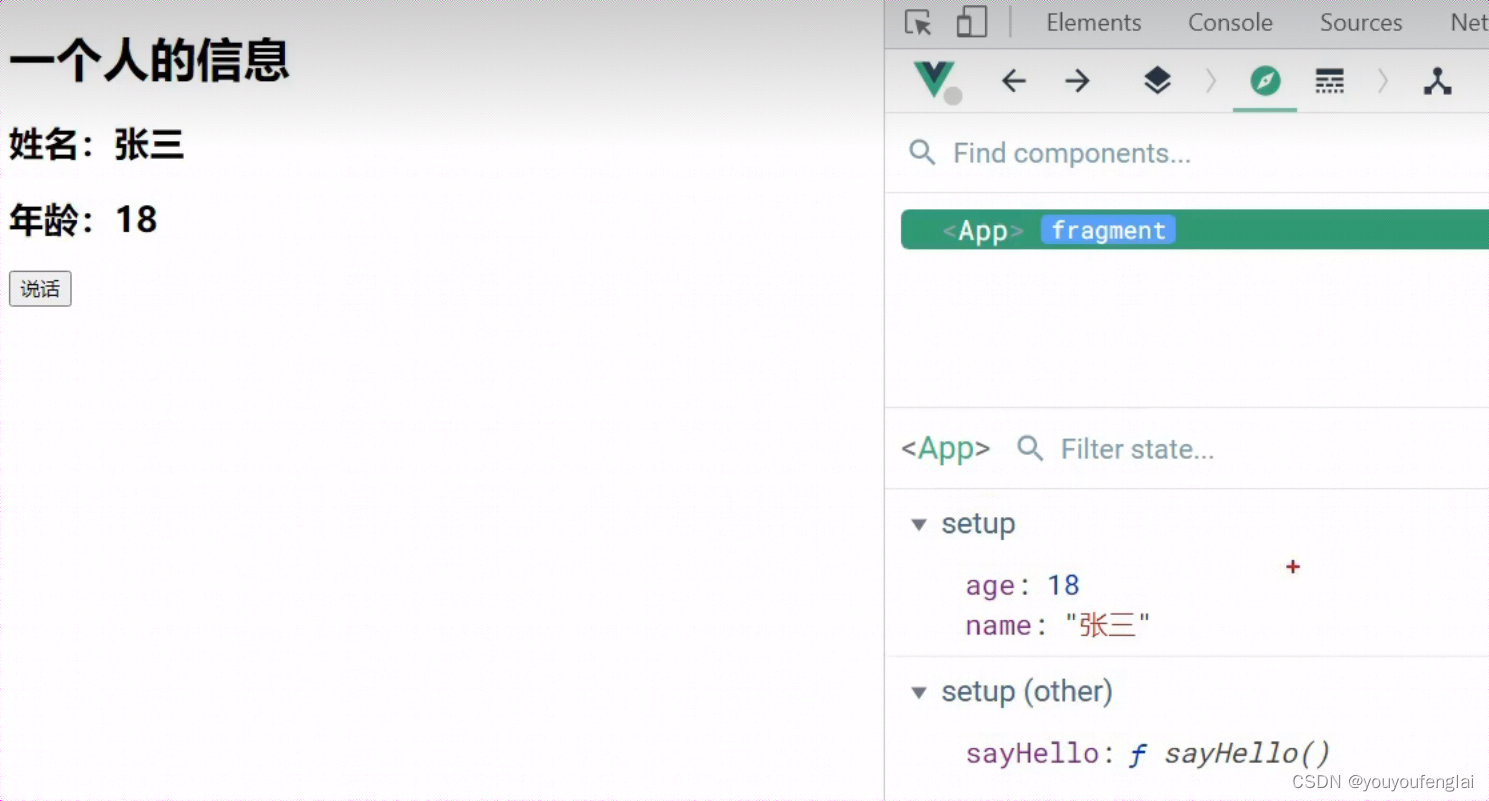Collapse the setup (other) section

(x=919, y=692)
